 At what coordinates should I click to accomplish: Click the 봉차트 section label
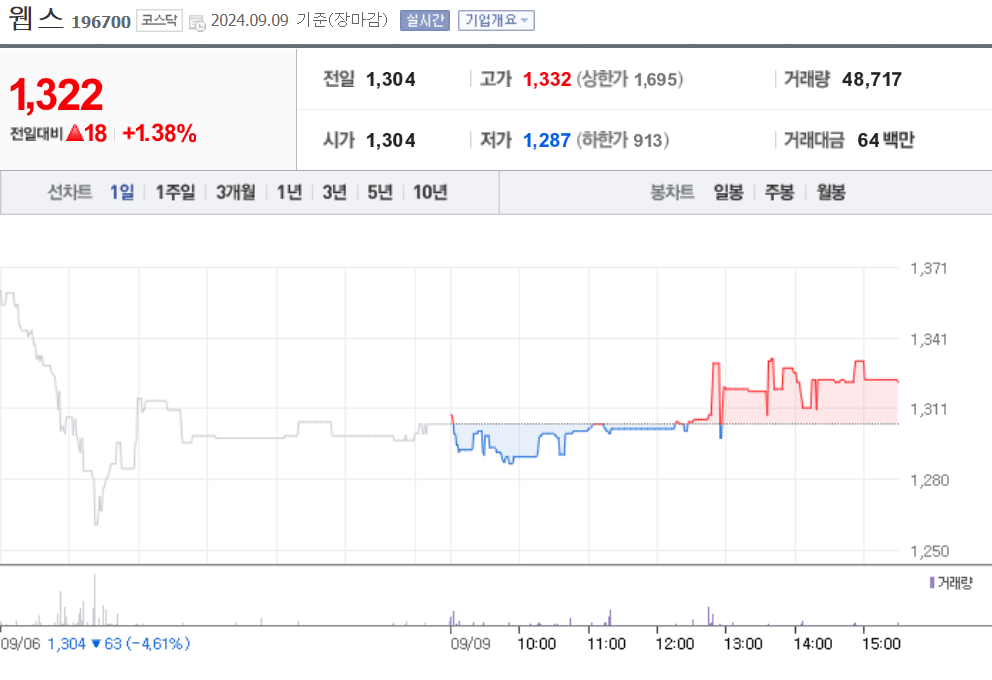[x=672, y=192]
